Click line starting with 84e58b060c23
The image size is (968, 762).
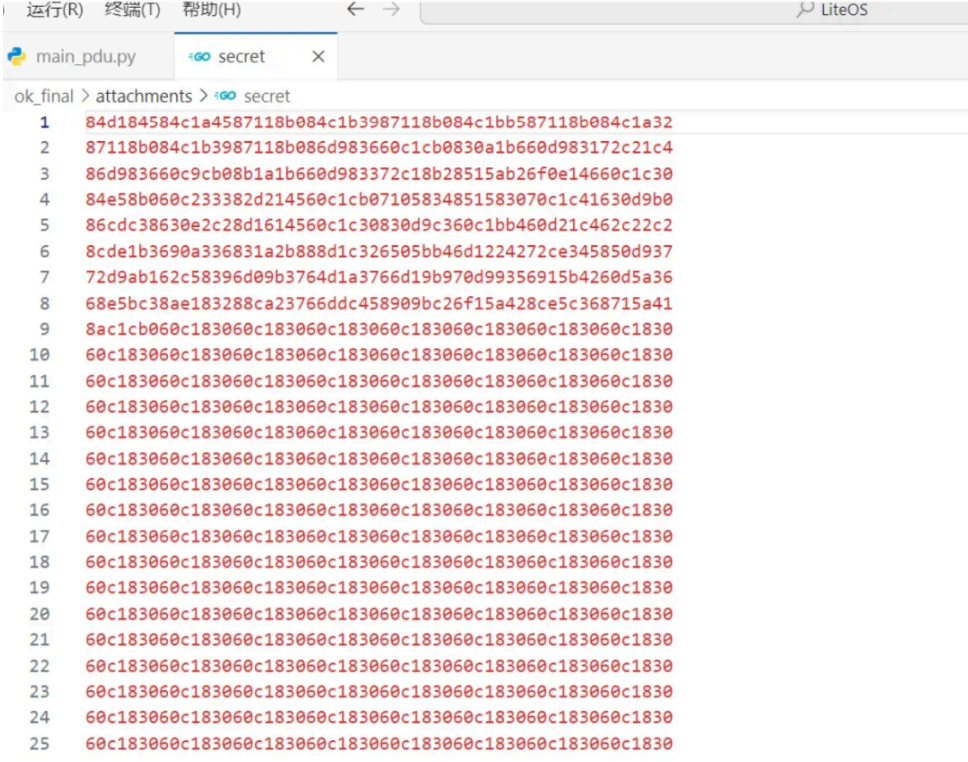(x=379, y=199)
